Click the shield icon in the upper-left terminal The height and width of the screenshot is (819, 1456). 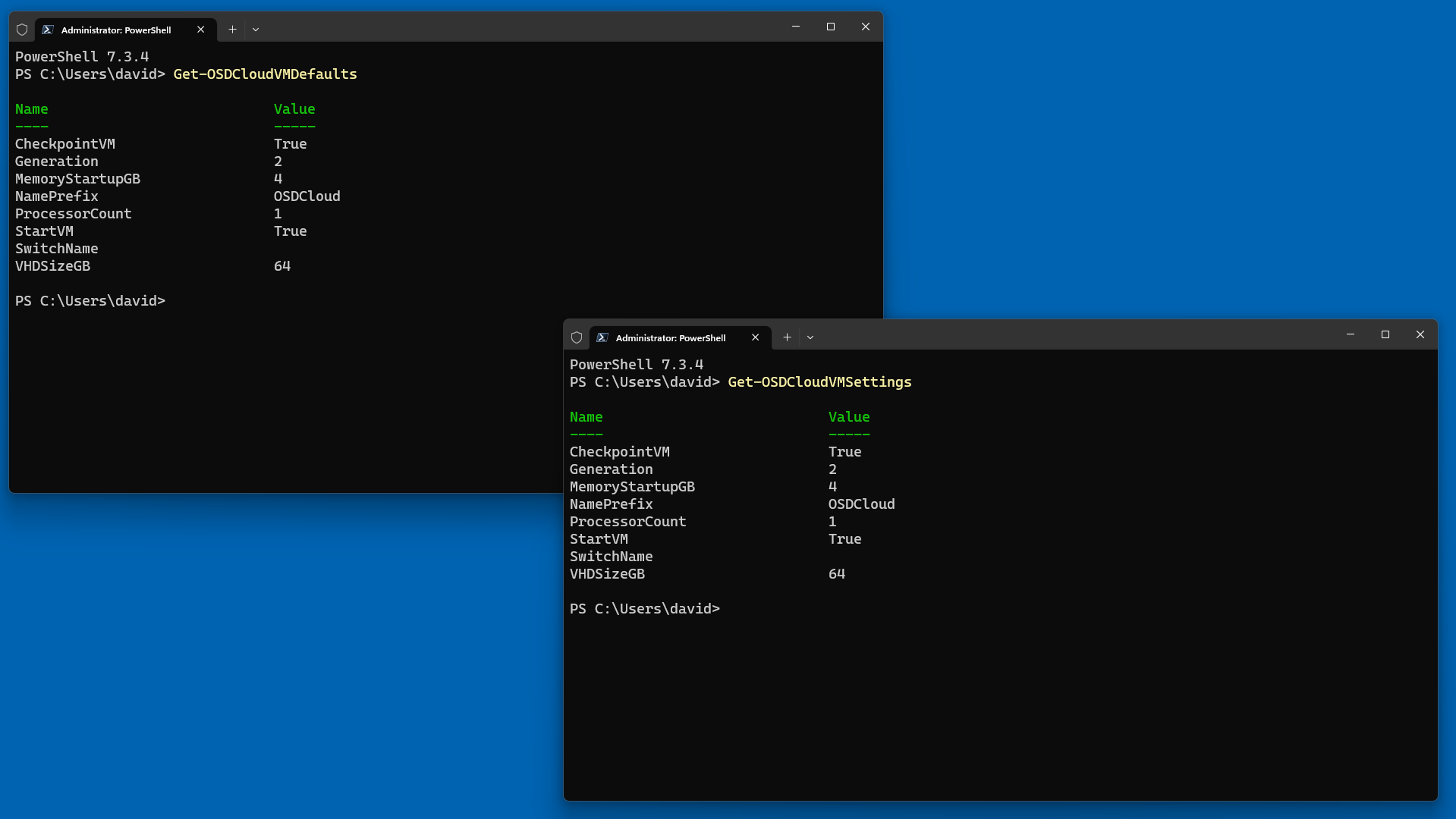point(22,30)
